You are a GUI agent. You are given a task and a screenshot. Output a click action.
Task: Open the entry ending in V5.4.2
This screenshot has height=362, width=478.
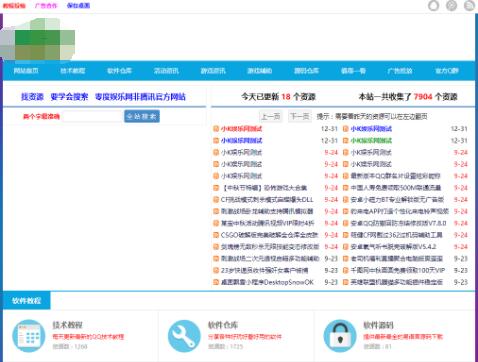[x=393, y=247]
